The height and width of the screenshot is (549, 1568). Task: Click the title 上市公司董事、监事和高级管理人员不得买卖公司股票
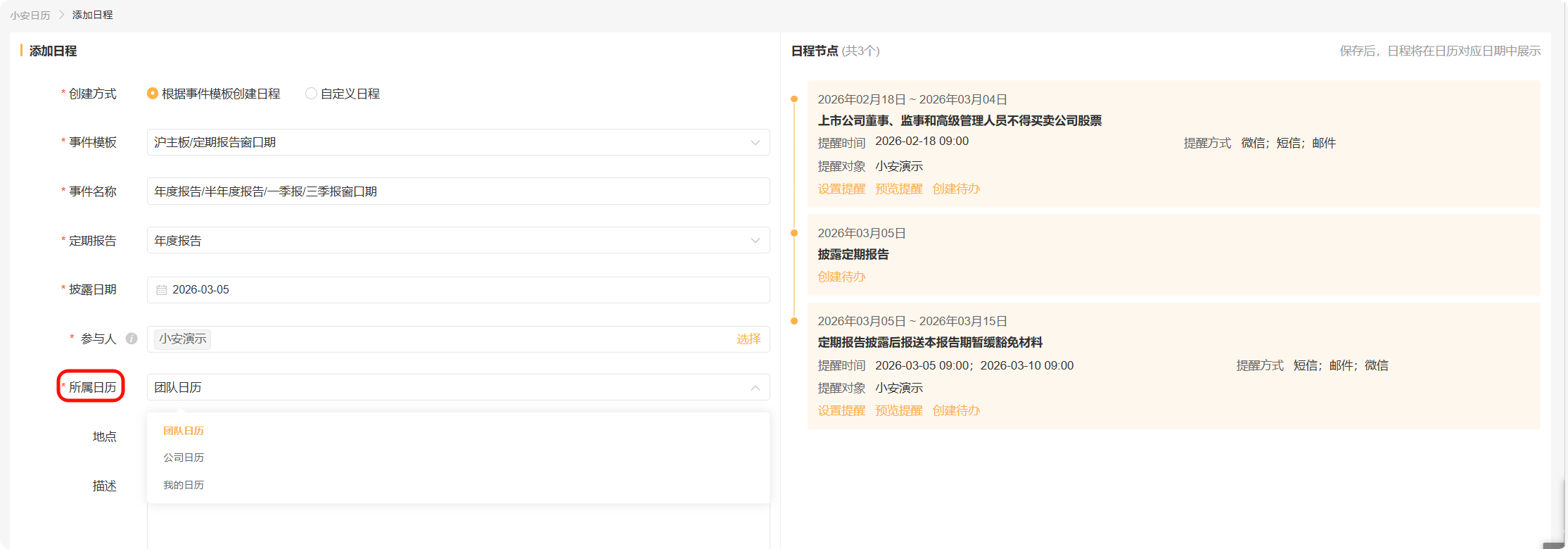pyautogui.click(x=960, y=121)
